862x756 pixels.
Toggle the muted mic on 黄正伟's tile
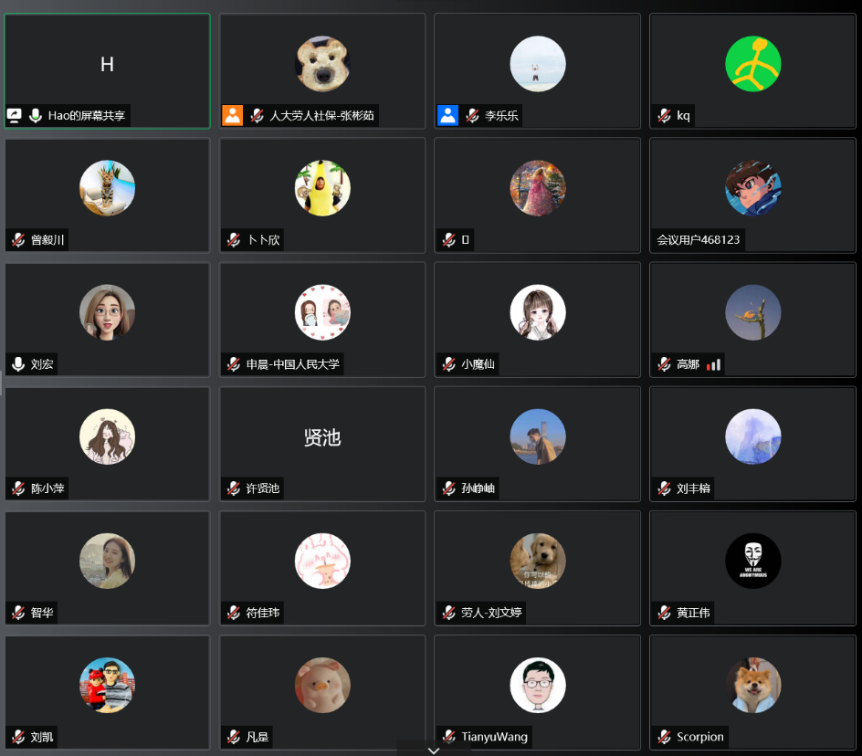[664, 612]
